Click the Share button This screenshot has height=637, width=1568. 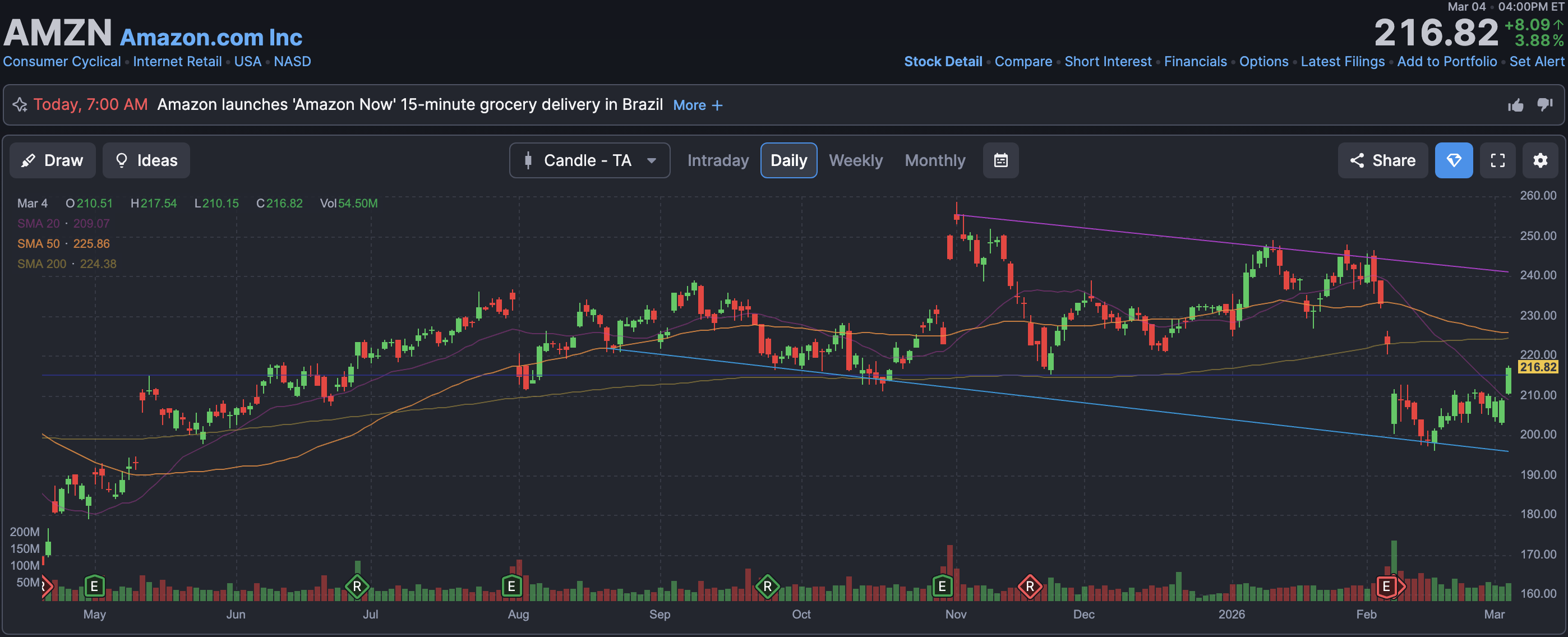pos(1382,160)
